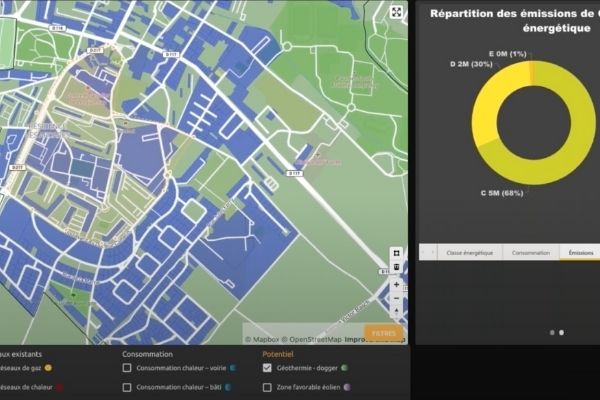Click the Géothermie - dogger green legend dot
600x400 pixels.
click(x=345, y=368)
